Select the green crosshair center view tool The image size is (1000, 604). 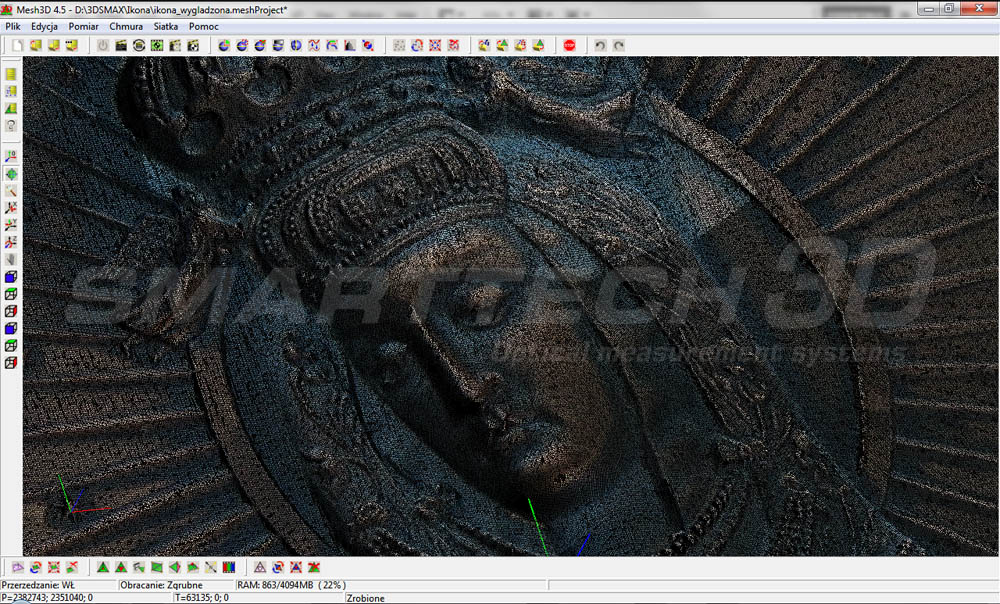(x=11, y=173)
